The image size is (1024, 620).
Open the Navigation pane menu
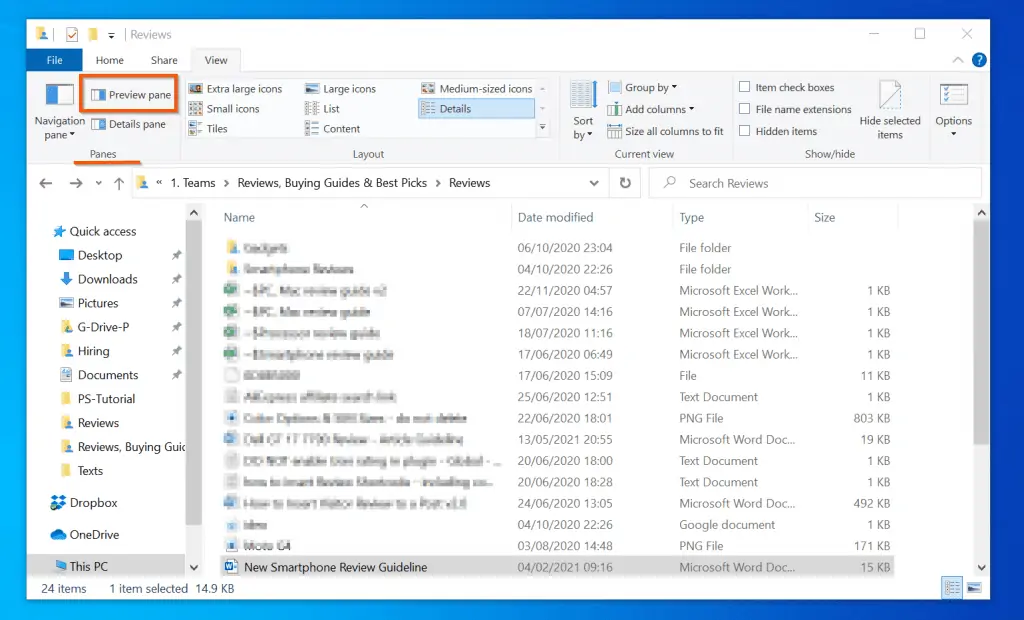tap(59, 110)
